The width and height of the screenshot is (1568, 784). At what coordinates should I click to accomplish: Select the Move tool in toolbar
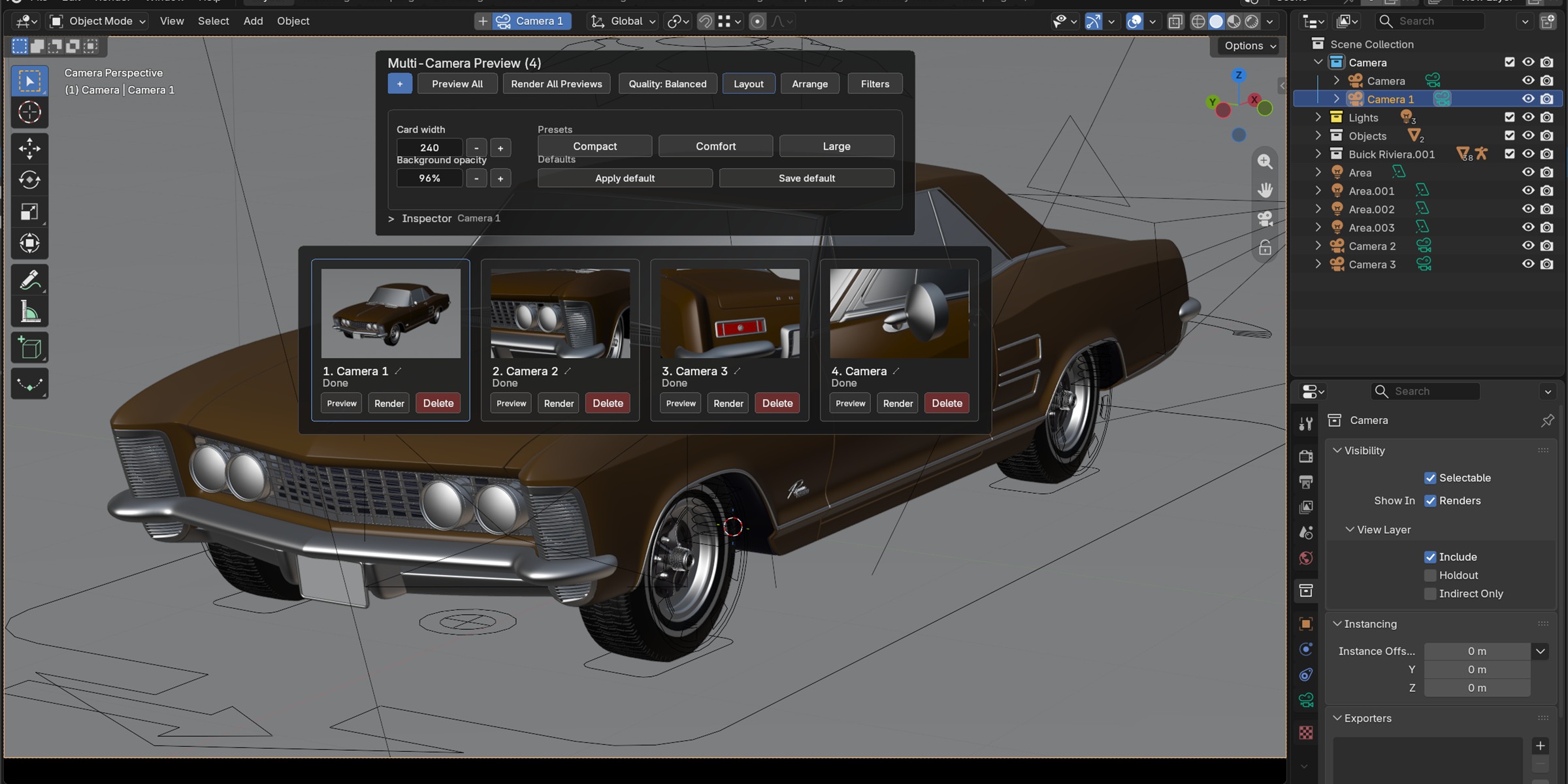pyautogui.click(x=29, y=148)
